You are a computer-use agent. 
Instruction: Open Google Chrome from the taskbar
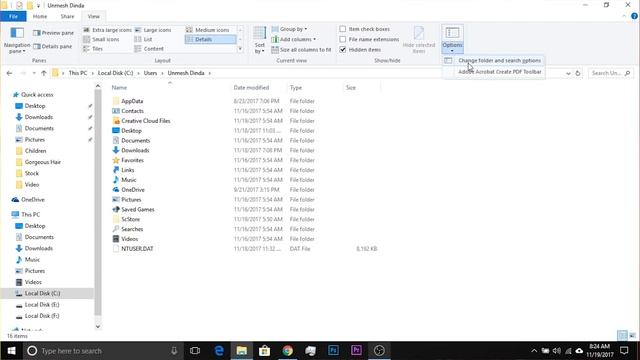pos(287,351)
